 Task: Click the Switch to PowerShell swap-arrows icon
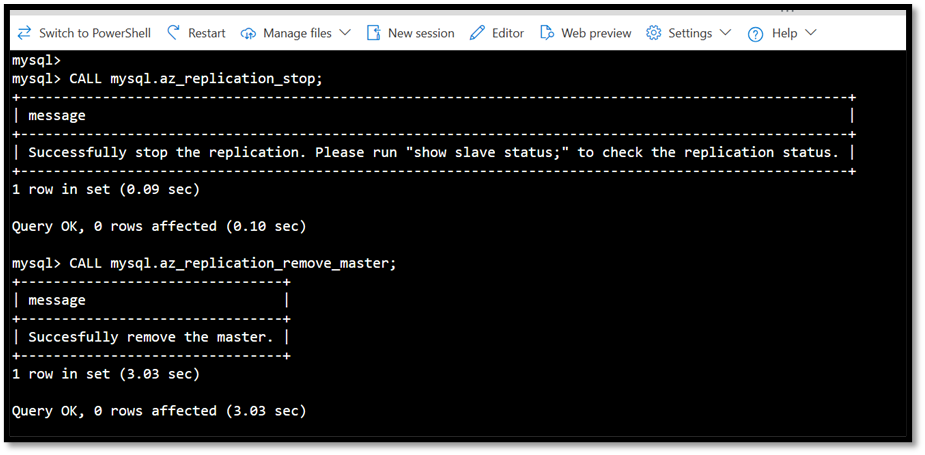(24, 33)
